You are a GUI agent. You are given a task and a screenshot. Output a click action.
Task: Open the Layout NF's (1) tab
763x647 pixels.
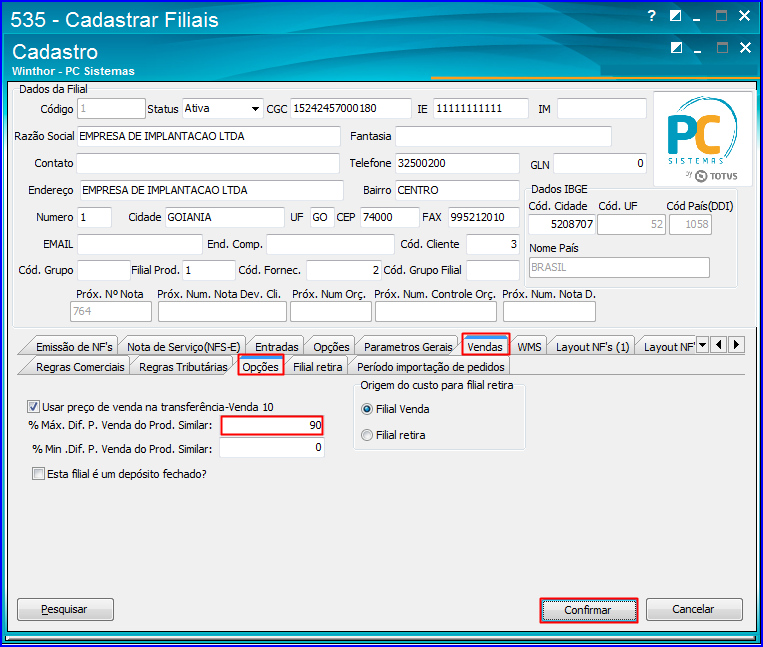click(x=592, y=347)
